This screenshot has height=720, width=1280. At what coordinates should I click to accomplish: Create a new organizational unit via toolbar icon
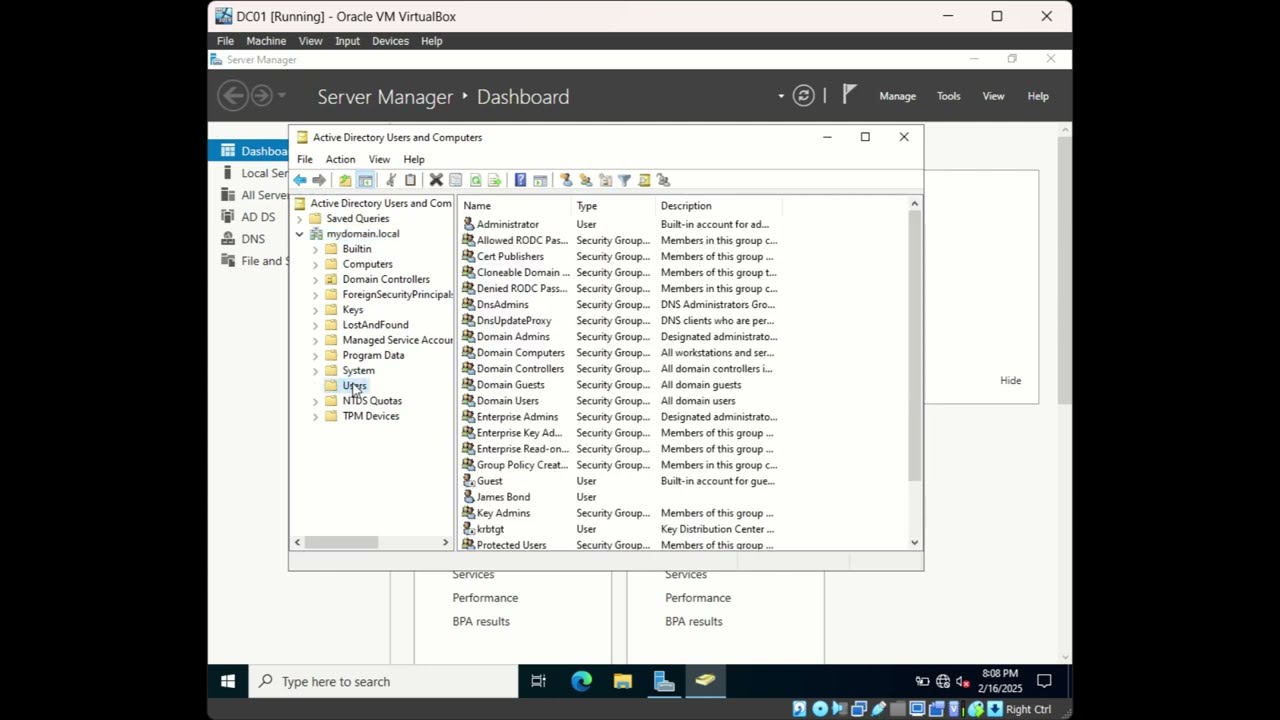click(605, 180)
